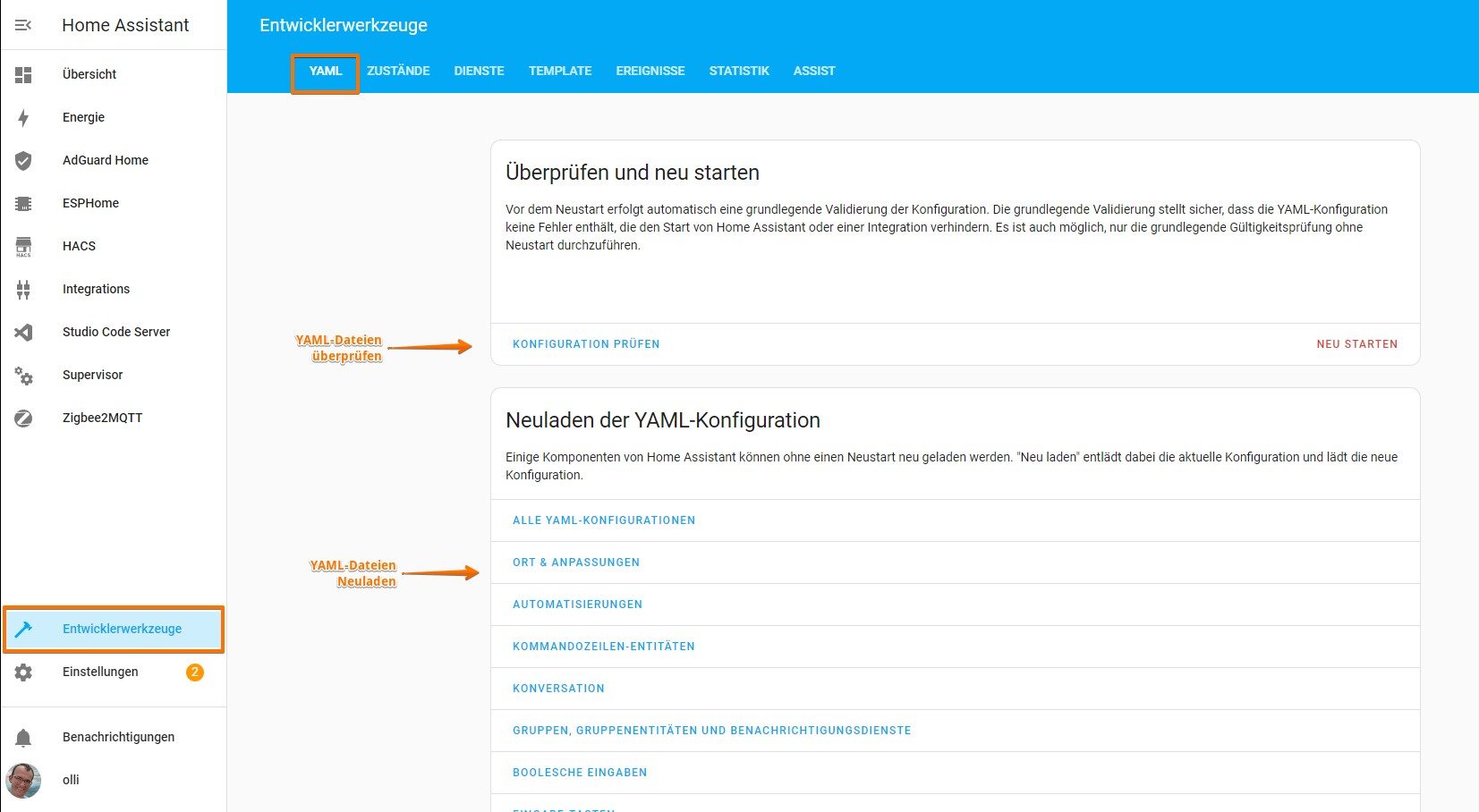
Task: Open the Template tab
Action: pyautogui.click(x=560, y=72)
